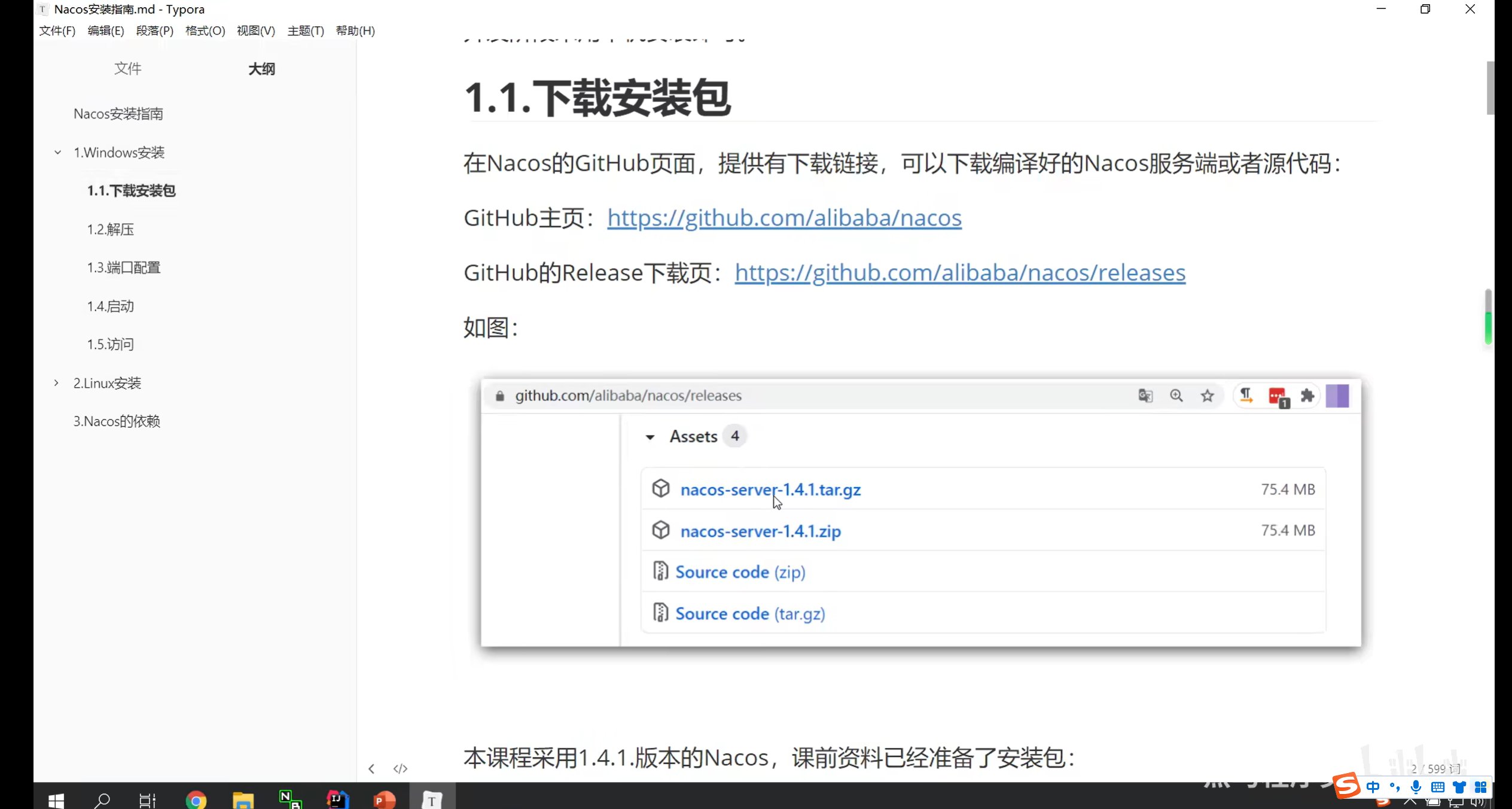Open Chrome from the taskbar
The width and height of the screenshot is (1512, 809).
(196, 799)
